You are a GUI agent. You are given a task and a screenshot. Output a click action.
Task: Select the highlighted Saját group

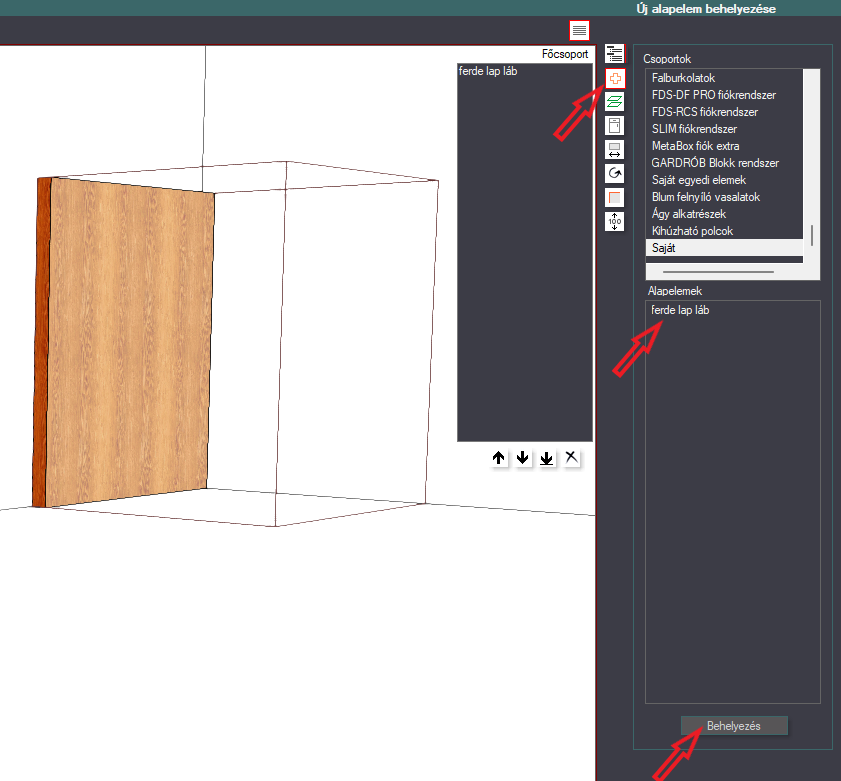tap(724, 248)
